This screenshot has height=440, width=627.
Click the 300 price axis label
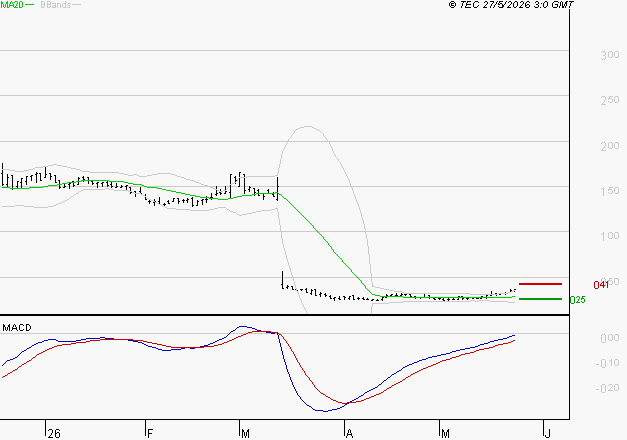[610, 55]
